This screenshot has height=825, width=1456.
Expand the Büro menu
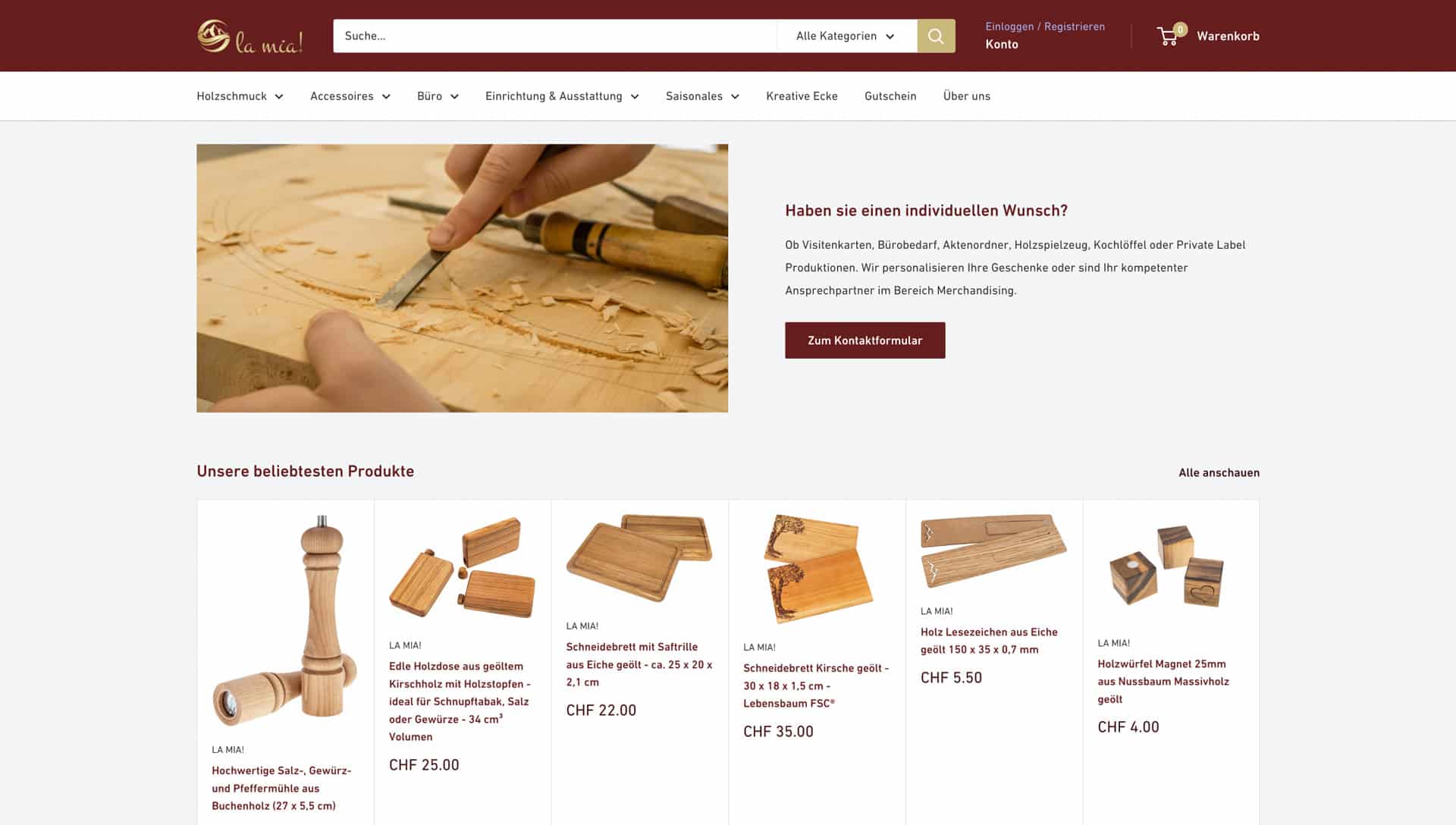pos(438,96)
